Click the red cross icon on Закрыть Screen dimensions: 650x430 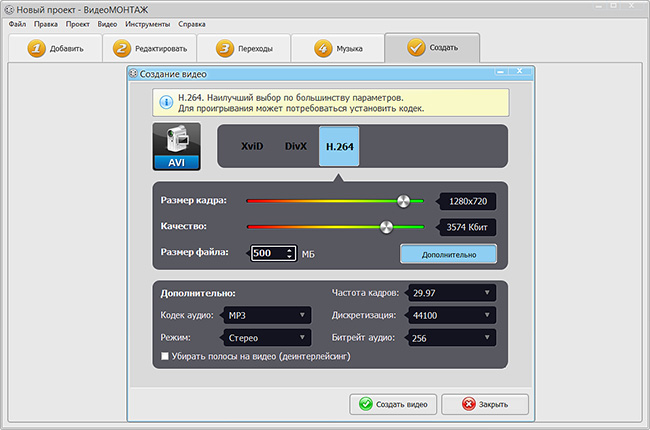[468, 404]
